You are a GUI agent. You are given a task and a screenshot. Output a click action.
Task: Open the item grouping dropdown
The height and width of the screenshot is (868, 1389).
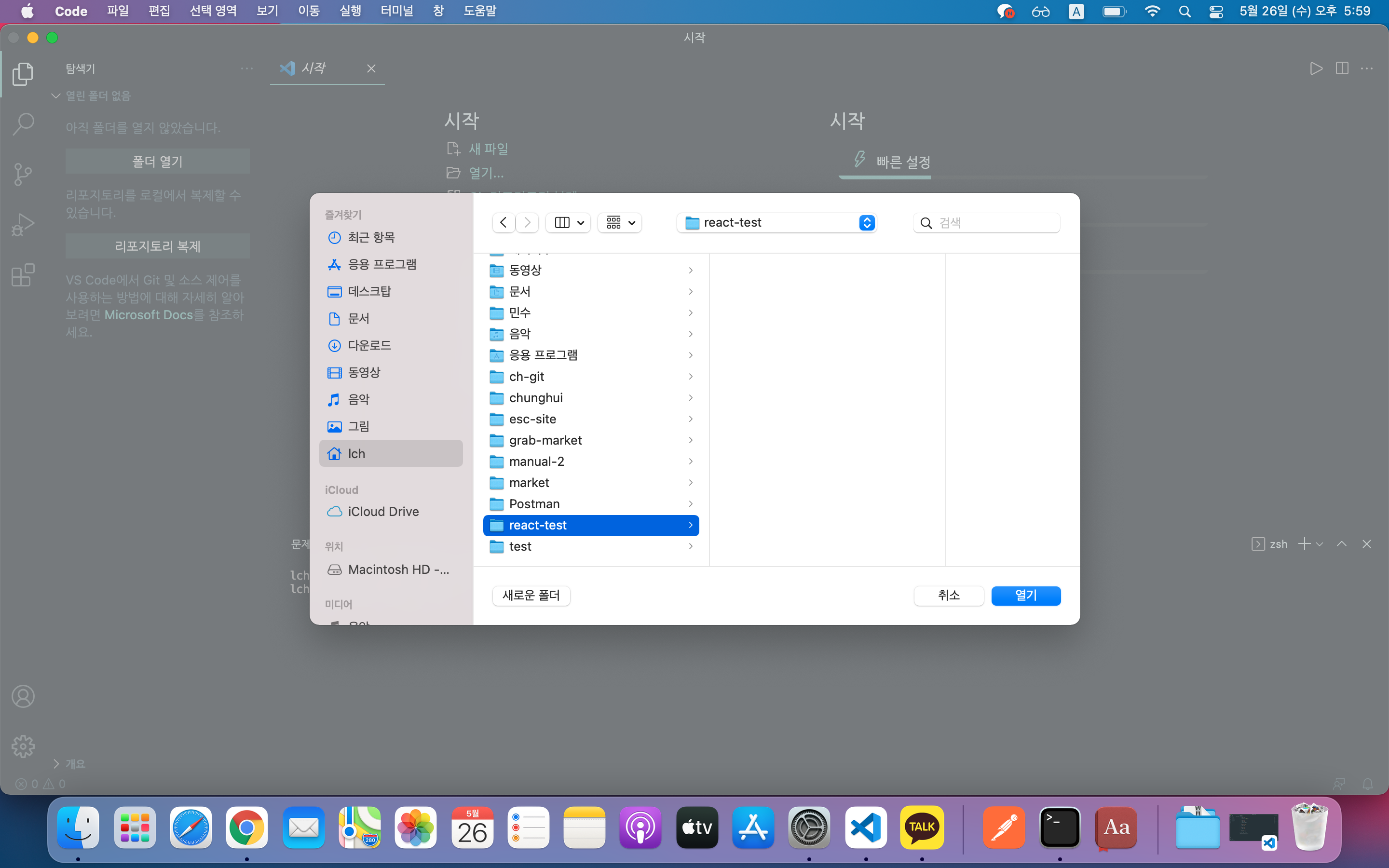pos(620,223)
